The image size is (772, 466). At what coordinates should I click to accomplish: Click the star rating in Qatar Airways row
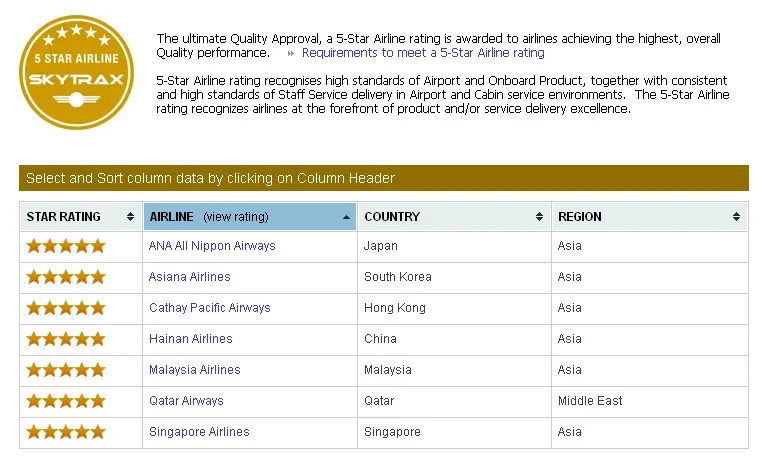66,401
